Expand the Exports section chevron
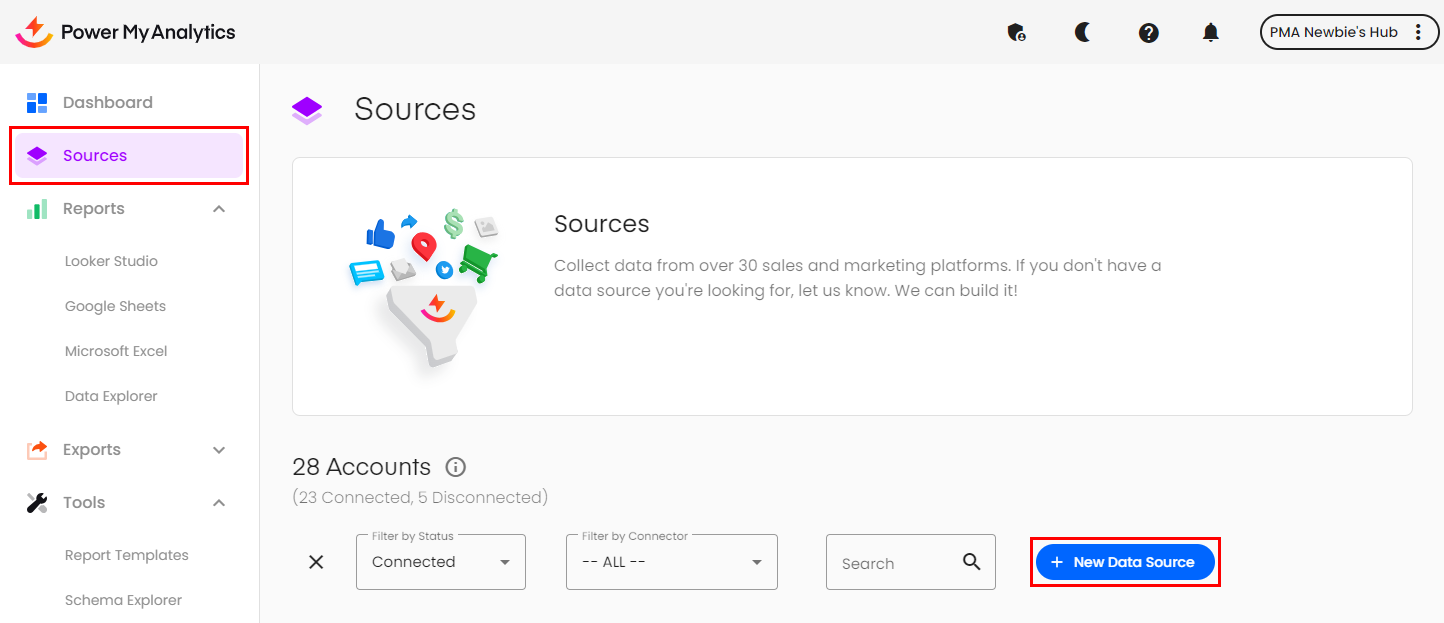The image size is (1444, 623). click(x=219, y=450)
